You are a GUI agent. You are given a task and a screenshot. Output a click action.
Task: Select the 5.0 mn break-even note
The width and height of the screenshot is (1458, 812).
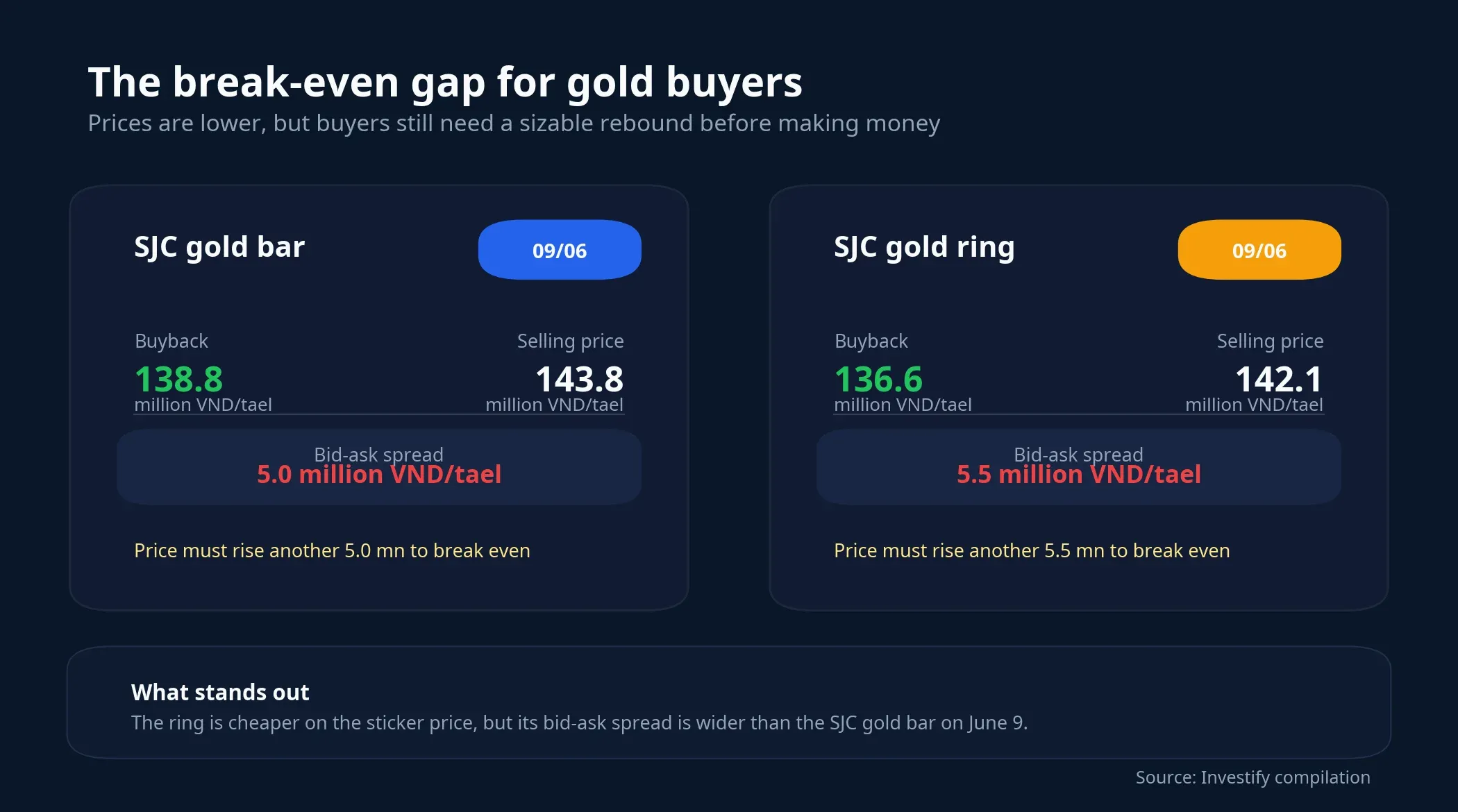point(332,550)
